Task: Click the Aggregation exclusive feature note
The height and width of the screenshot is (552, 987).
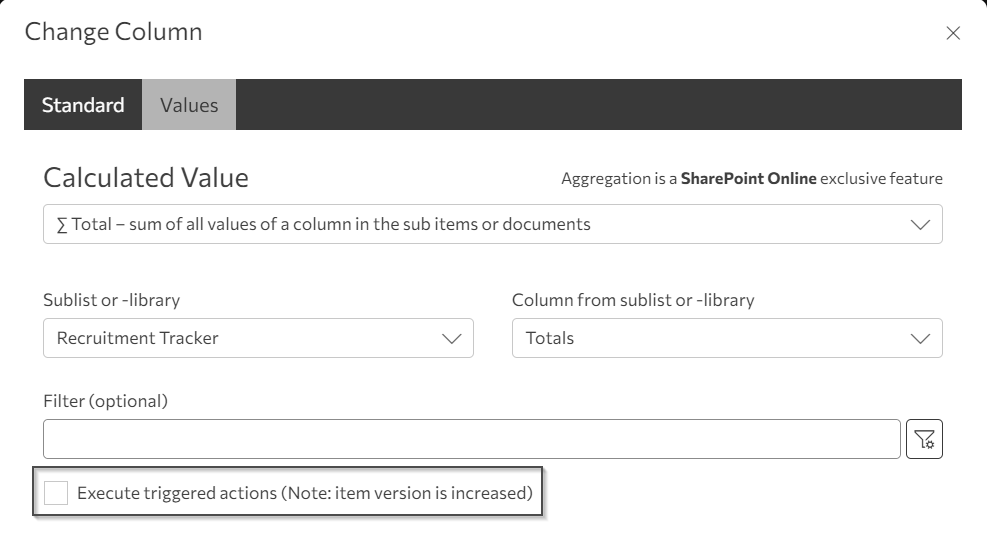Action: tap(751, 179)
